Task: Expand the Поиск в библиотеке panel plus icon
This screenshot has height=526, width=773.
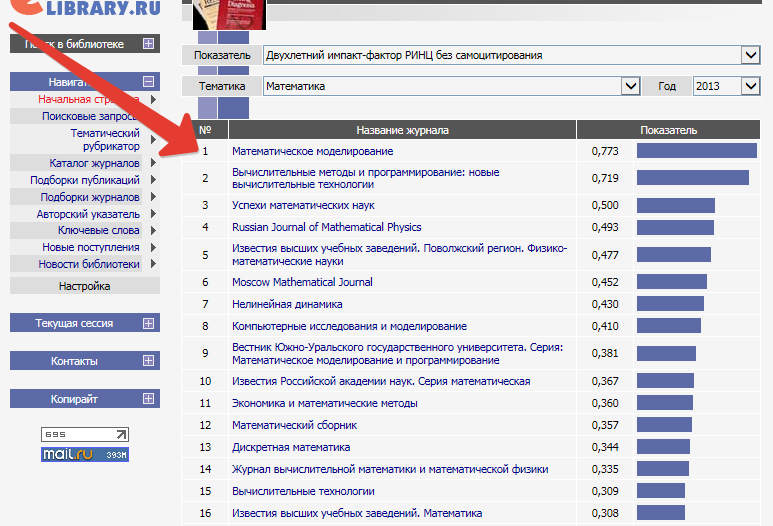Action: [x=148, y=44]
